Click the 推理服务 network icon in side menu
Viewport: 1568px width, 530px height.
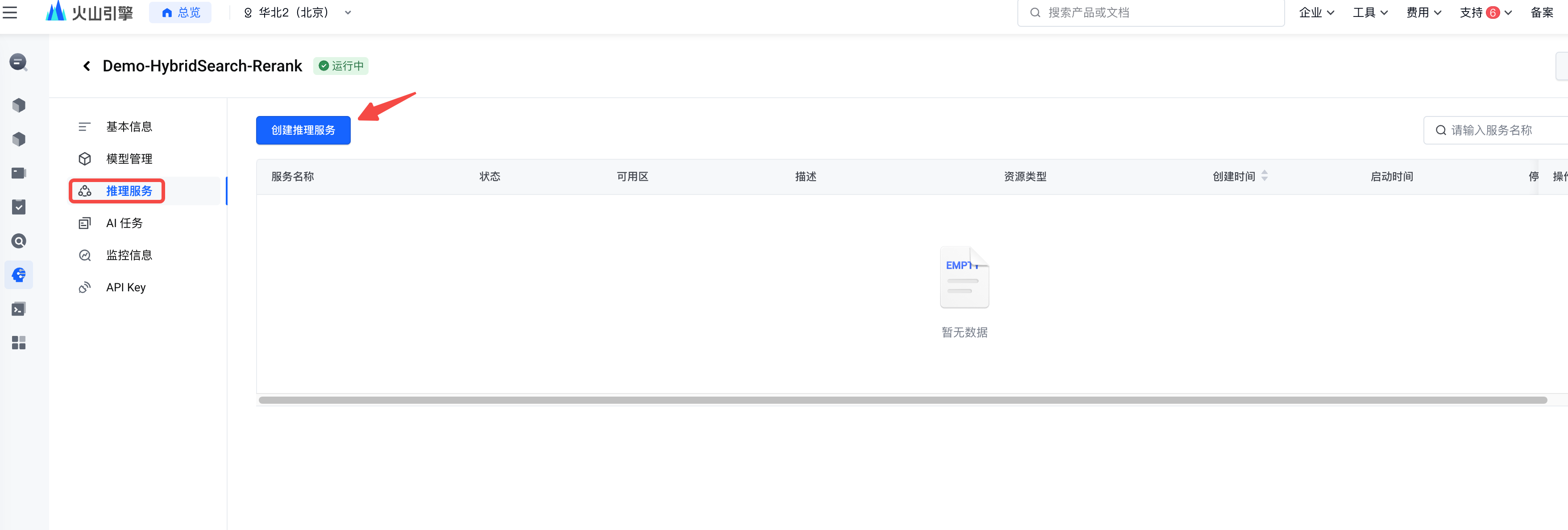click(x=85, y=191)
